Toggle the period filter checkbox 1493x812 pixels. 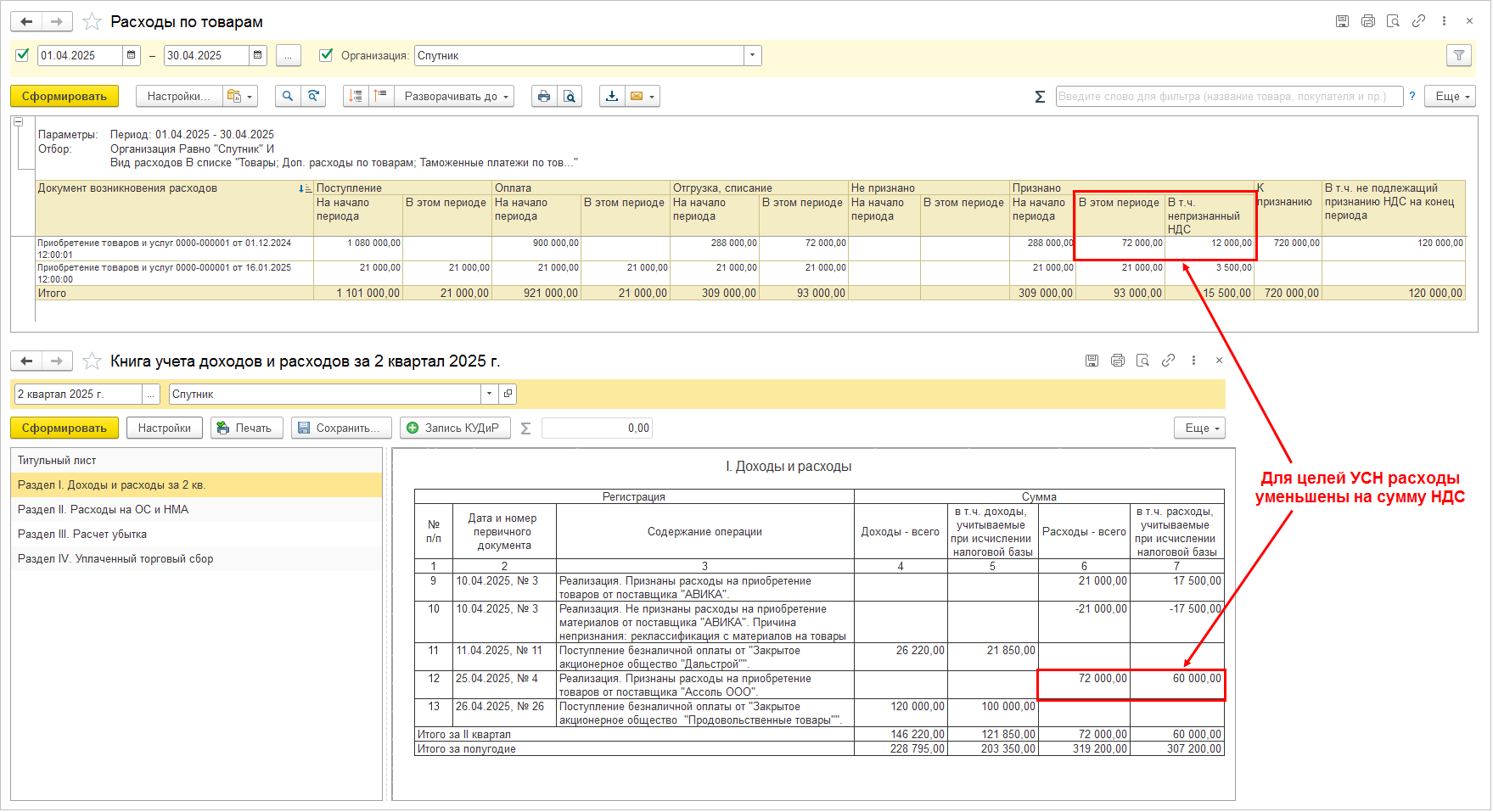tap(23, 55)
